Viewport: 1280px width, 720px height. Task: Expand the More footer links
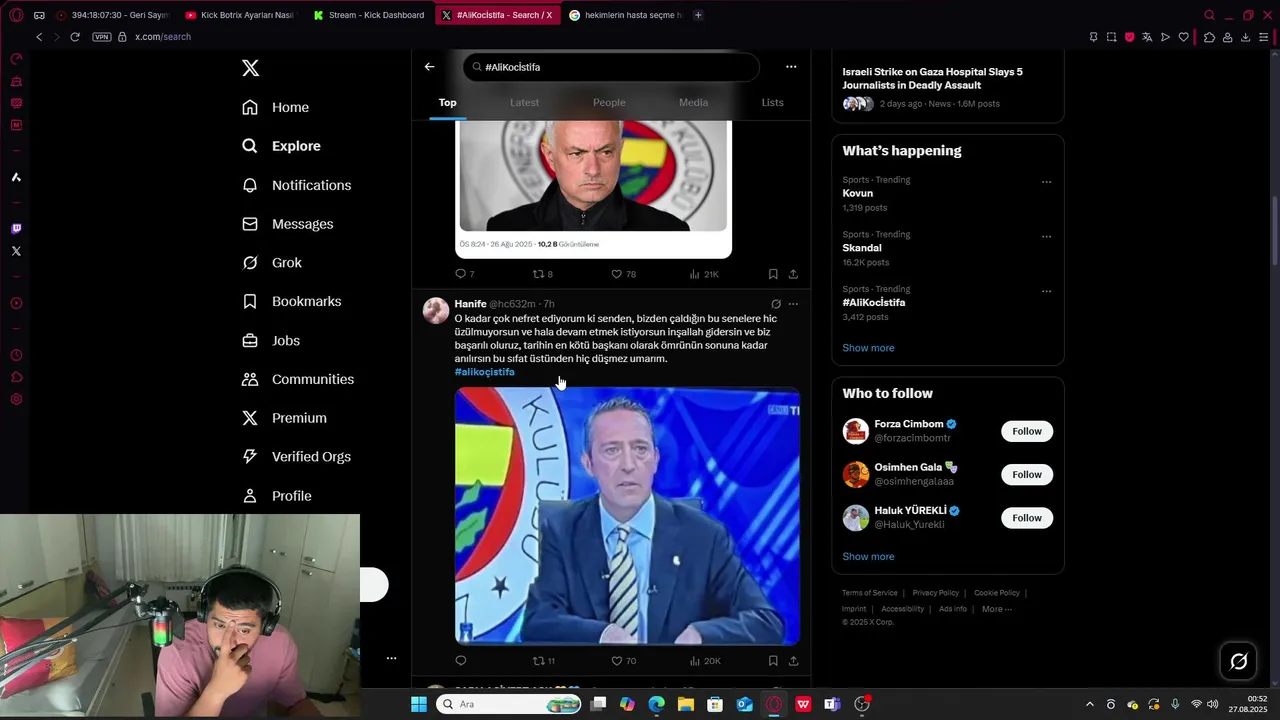pyautogui.click(x=996, y=609)
